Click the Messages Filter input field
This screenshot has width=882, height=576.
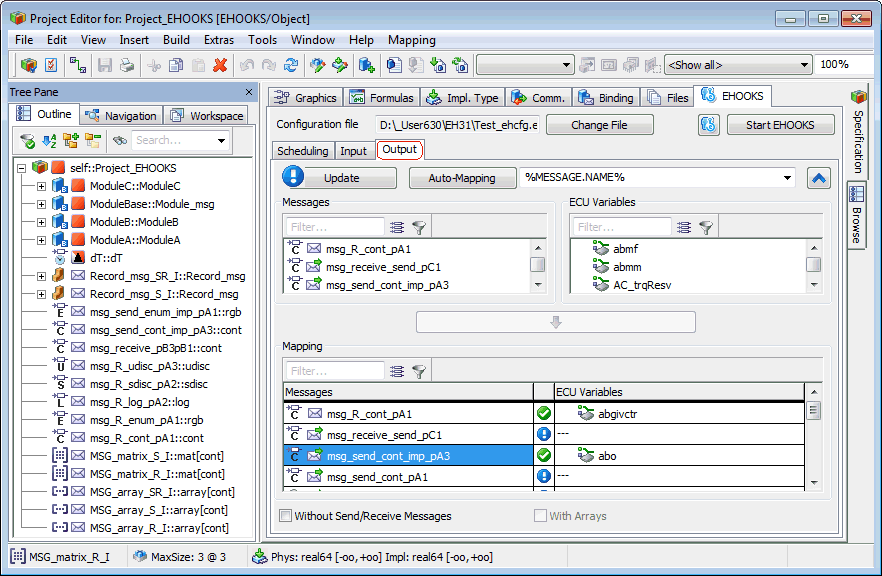pyautogui.click(x=335, y=227)
